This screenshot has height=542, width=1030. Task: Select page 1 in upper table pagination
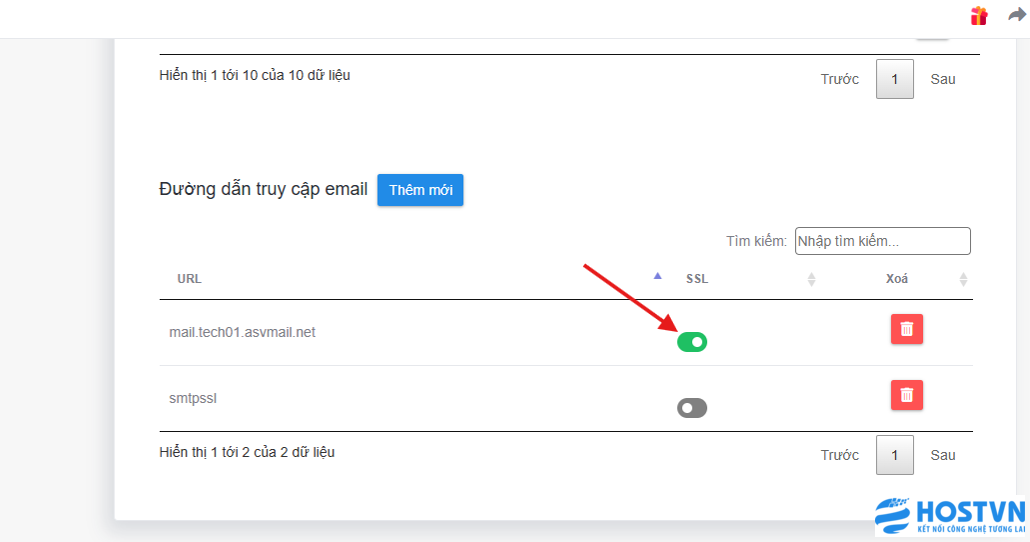(895, 79)
